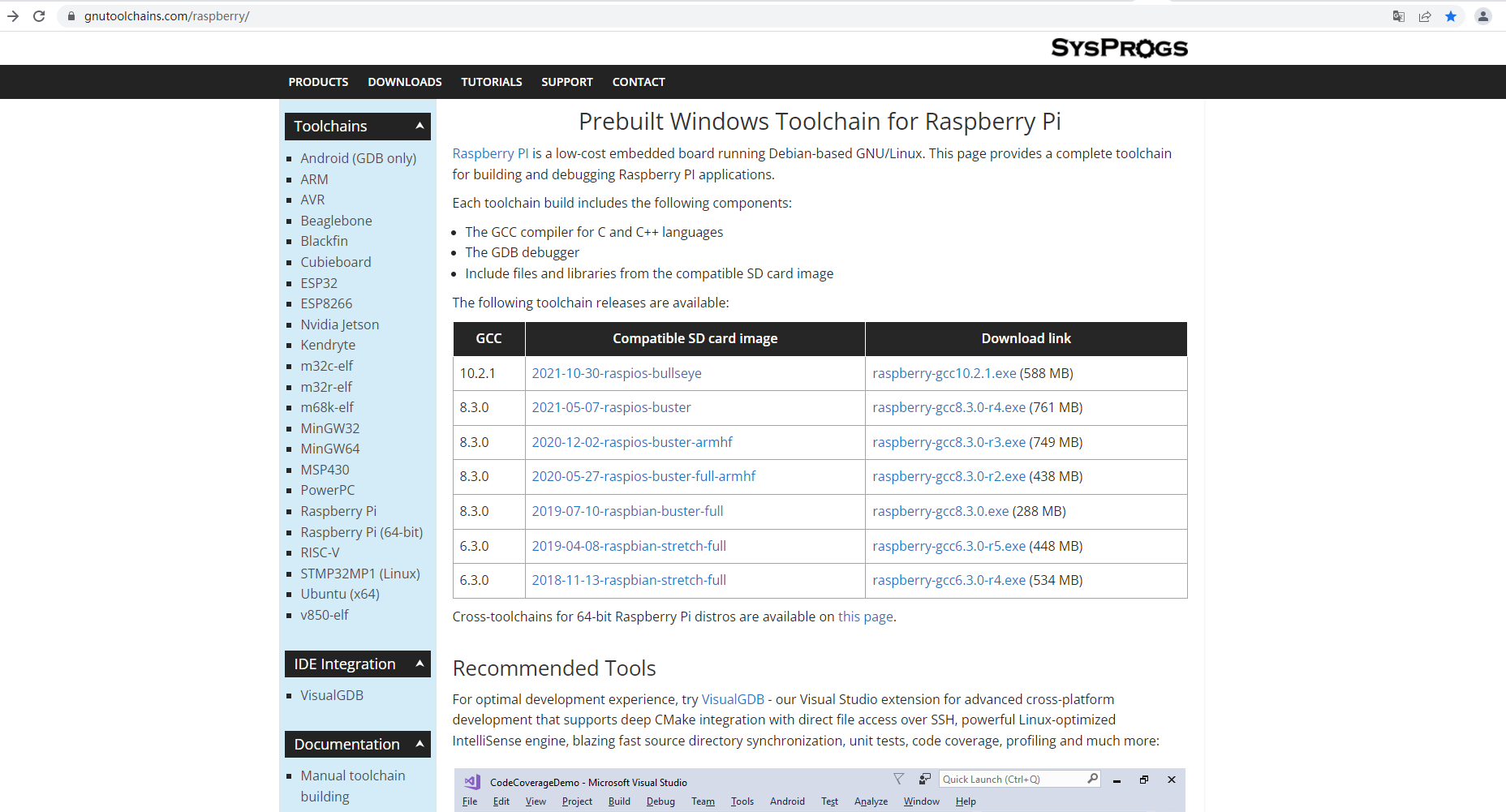Collapse the Toolchains sidebar section
The image size is (1506, 812).
[420, 126]
